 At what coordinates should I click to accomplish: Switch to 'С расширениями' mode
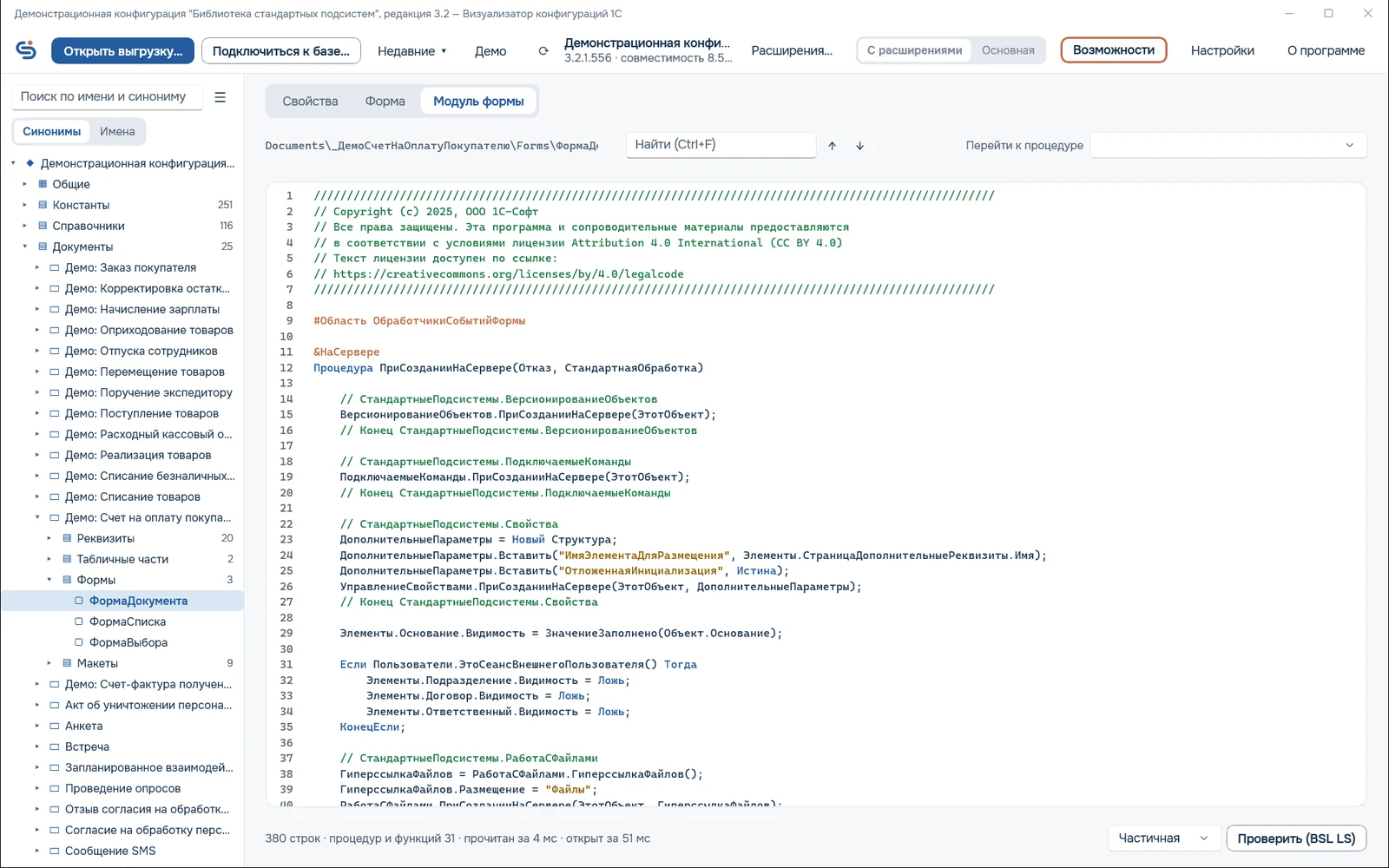pos(914,50)
